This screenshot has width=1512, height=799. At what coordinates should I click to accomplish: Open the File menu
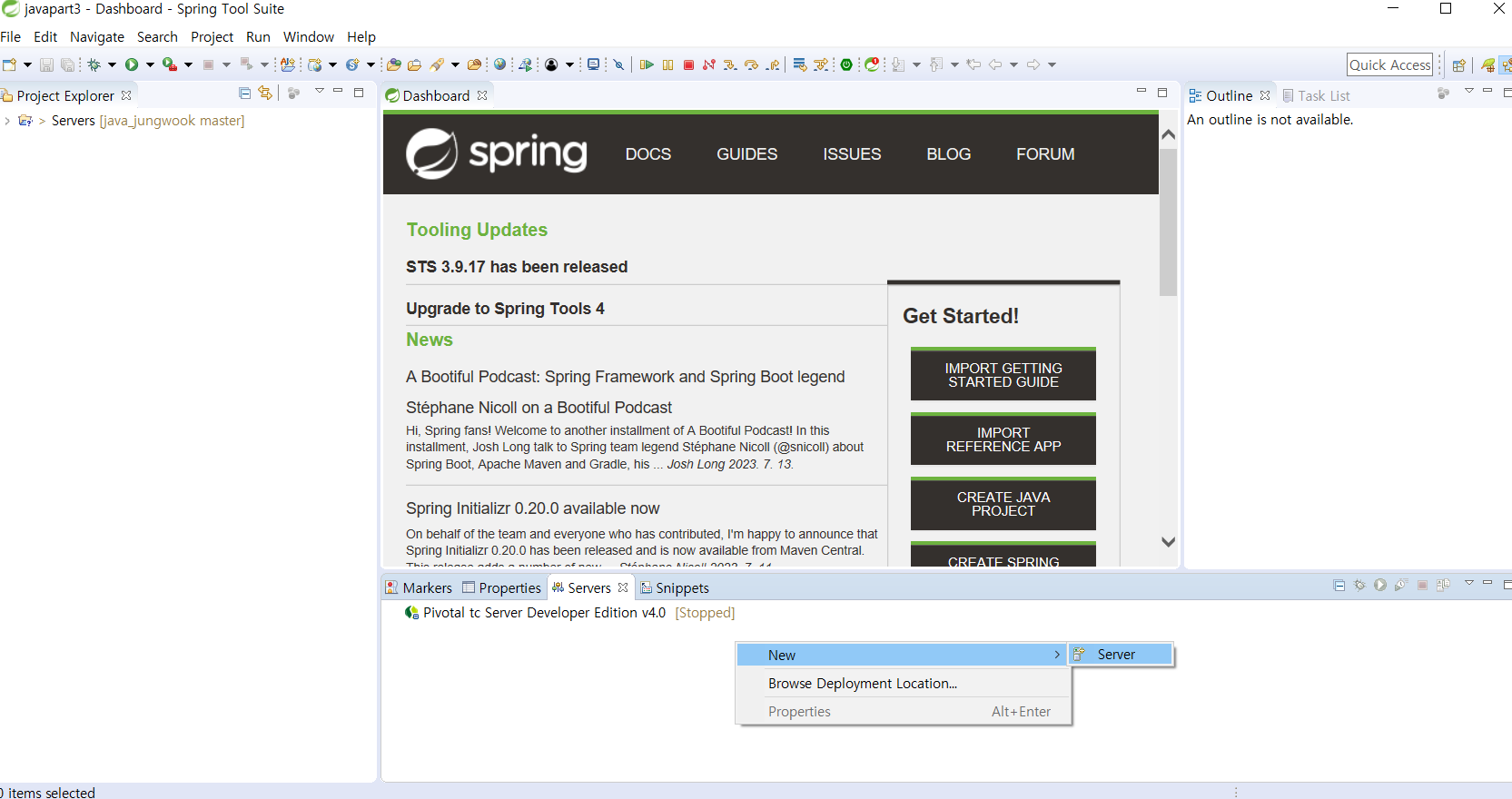click(x=11, y=37)
